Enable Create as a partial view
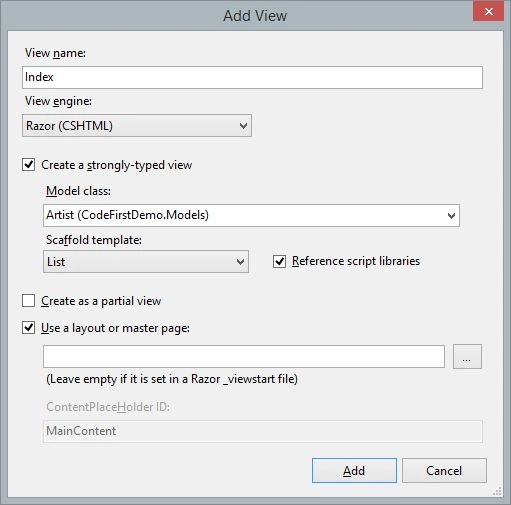The height and width of the screenshot is (505, 511). [28, 301]
